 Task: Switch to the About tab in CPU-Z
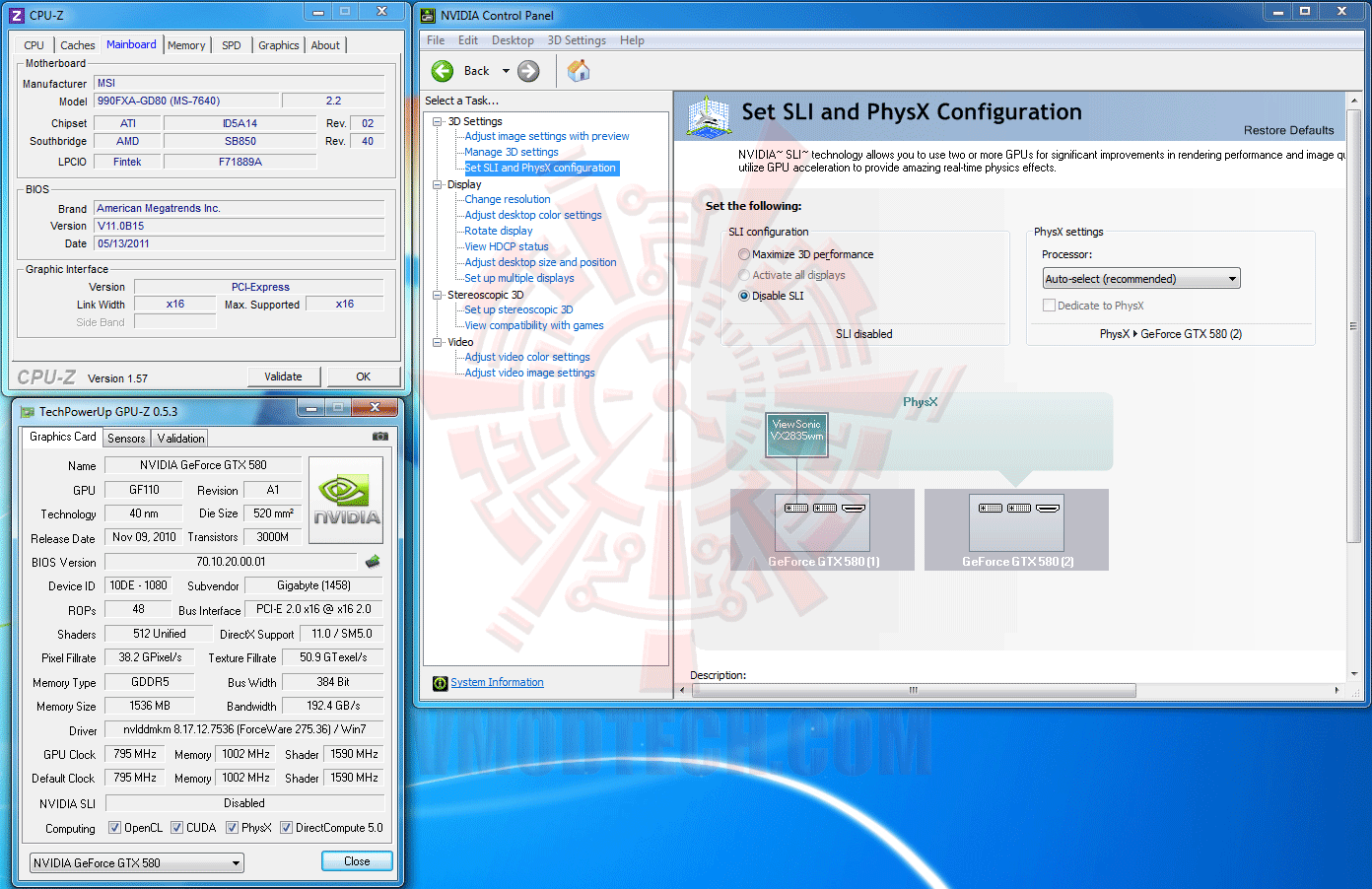point(325,45)
